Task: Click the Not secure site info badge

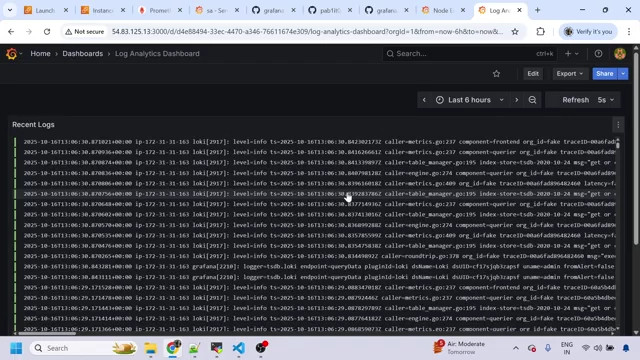Action: click(84, 31)
